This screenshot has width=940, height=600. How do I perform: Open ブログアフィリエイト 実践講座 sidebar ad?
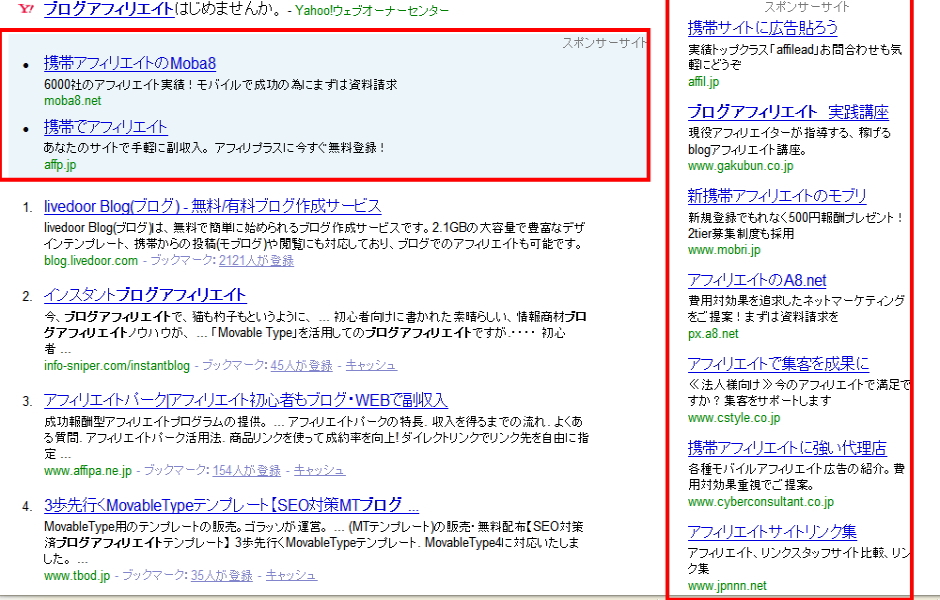click(x=788, y=112)
